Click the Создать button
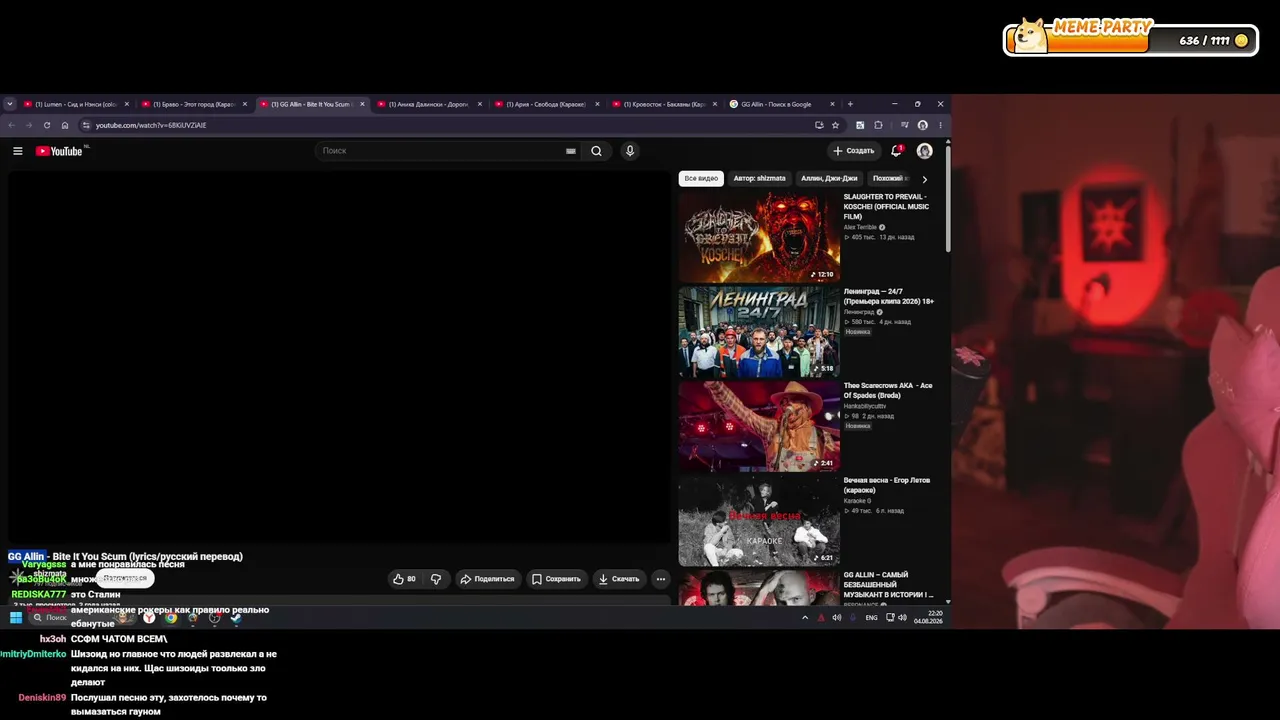The height and width of the screenshot is (720, 1280). [x=853, y=151]
